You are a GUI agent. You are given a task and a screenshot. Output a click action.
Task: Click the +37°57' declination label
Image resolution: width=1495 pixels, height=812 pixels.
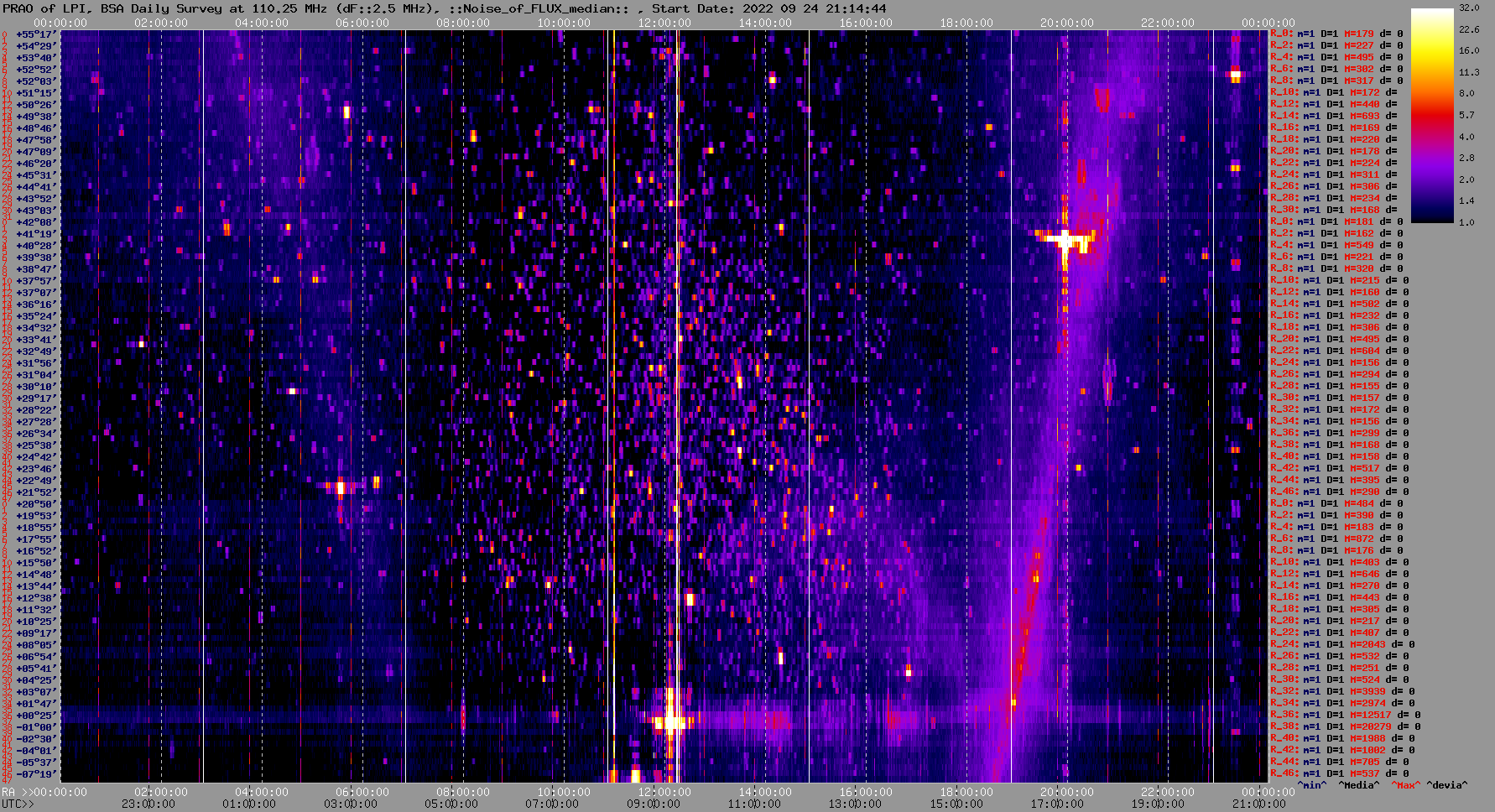35,280
